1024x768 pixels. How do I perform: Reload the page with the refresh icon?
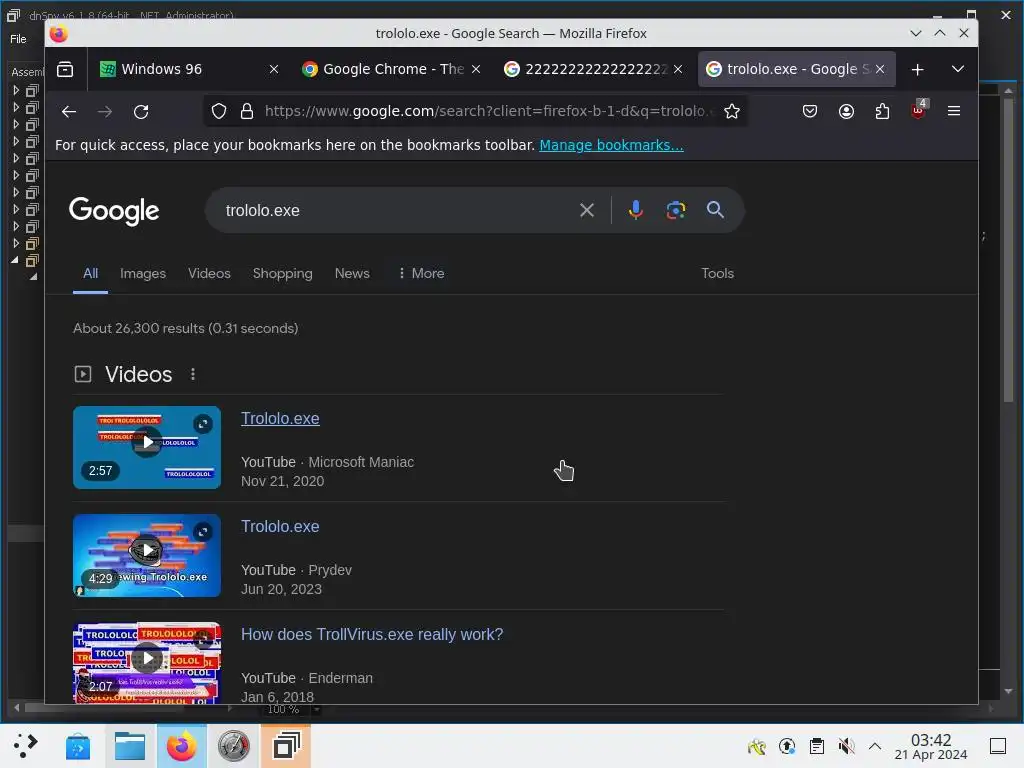(141, 112)
